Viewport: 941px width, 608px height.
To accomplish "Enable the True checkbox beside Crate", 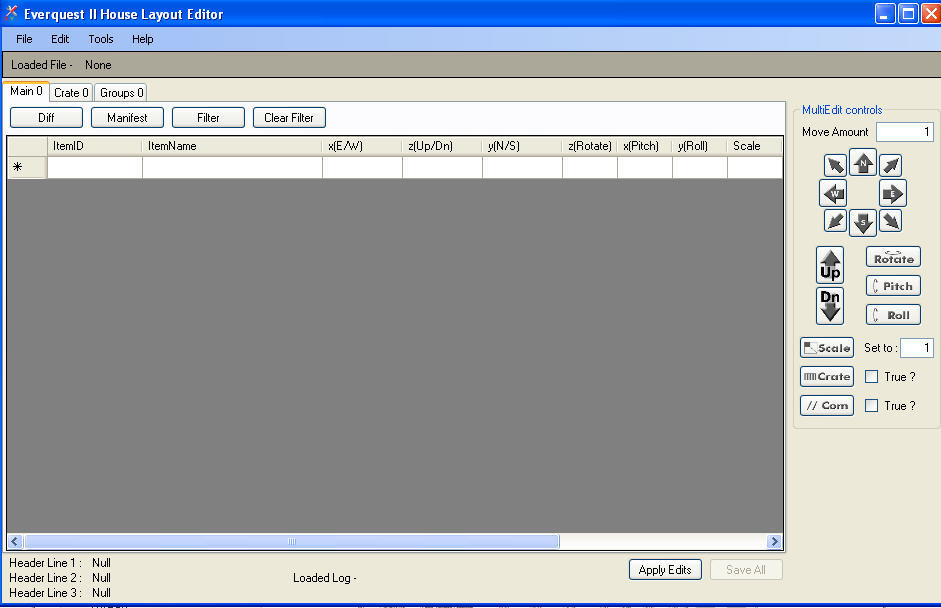I will pos(871,376).
